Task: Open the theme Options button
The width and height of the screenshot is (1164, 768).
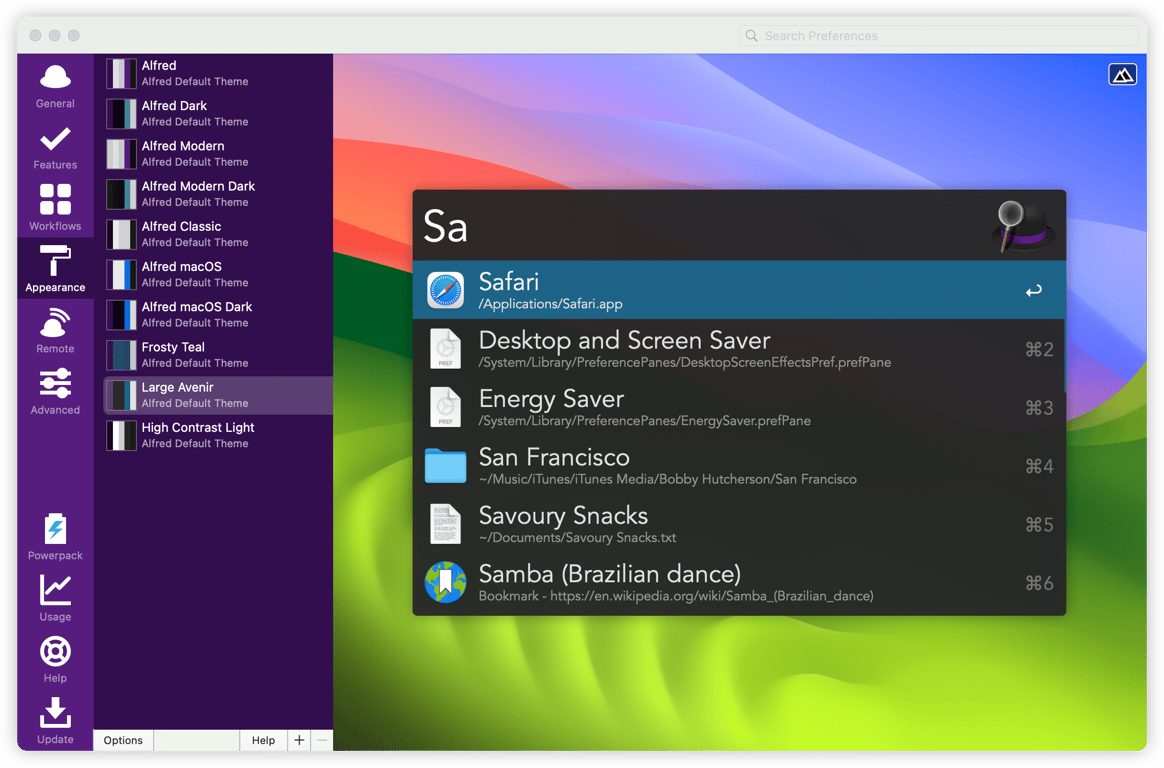Action: [x=123, y=740]
